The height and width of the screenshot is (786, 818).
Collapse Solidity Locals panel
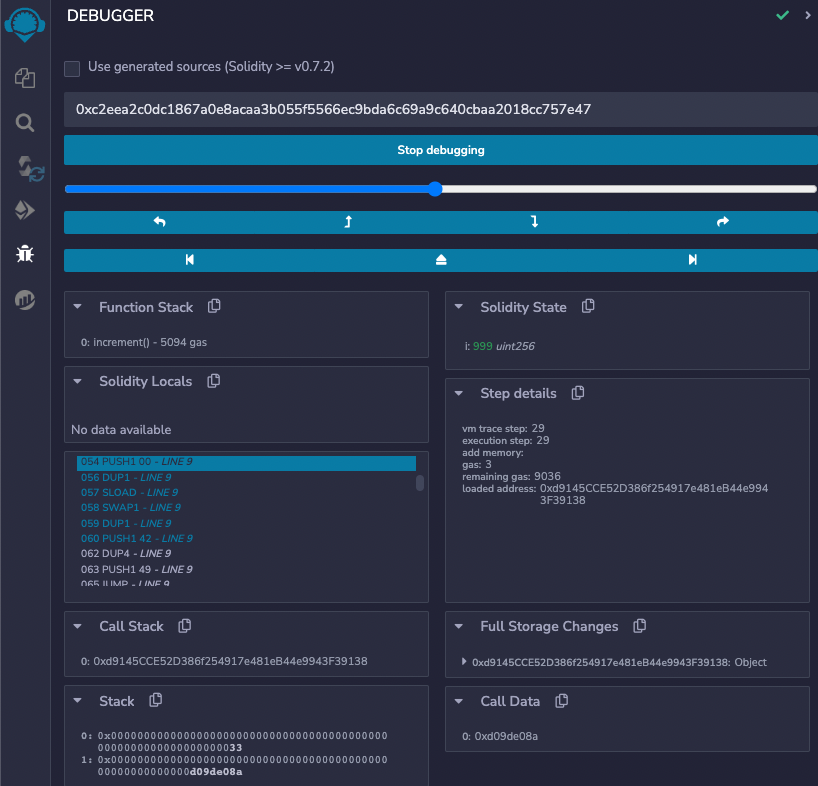pos(78,381)
